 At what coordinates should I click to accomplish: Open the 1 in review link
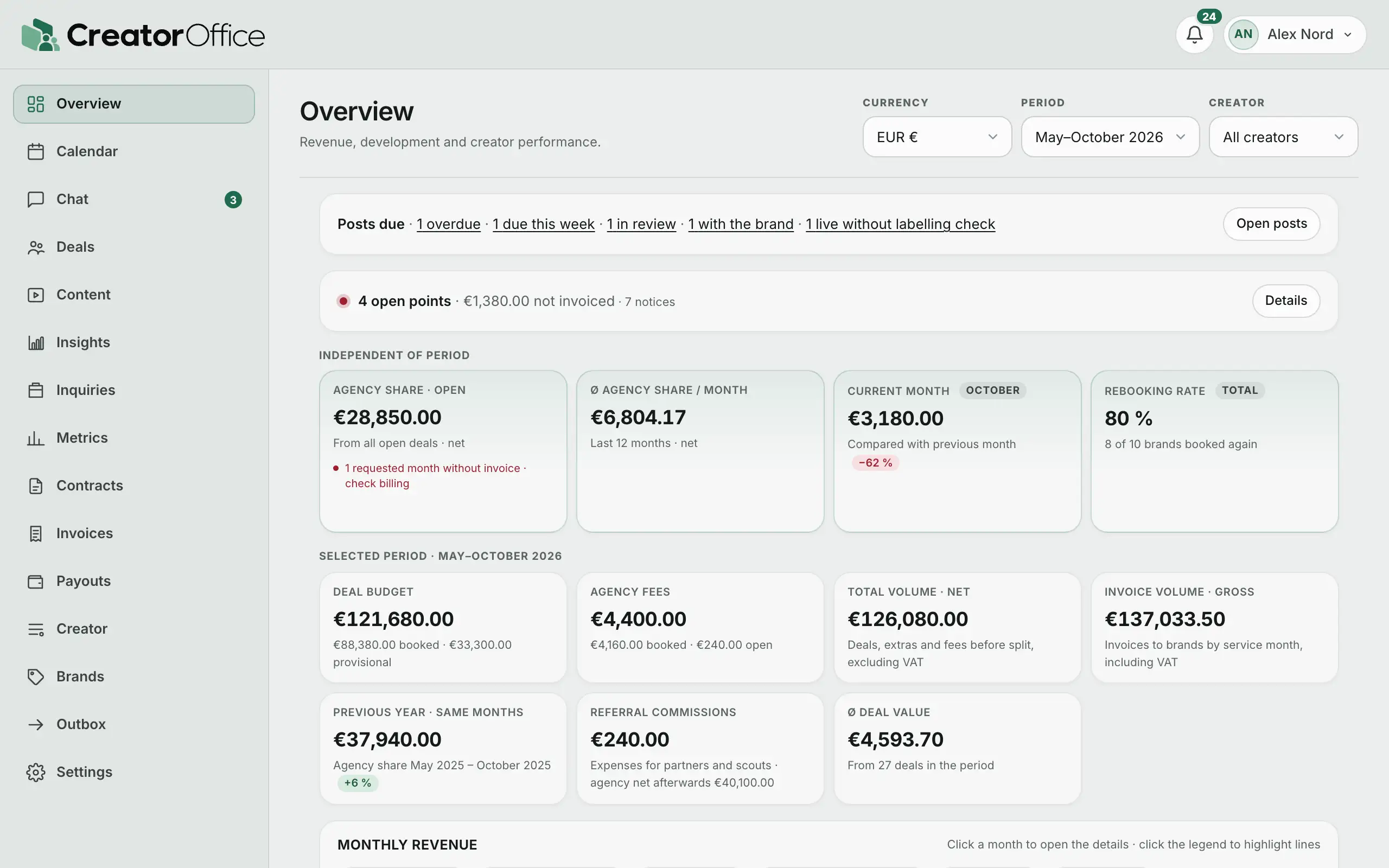pyautogui.click(x=641, y=224)
